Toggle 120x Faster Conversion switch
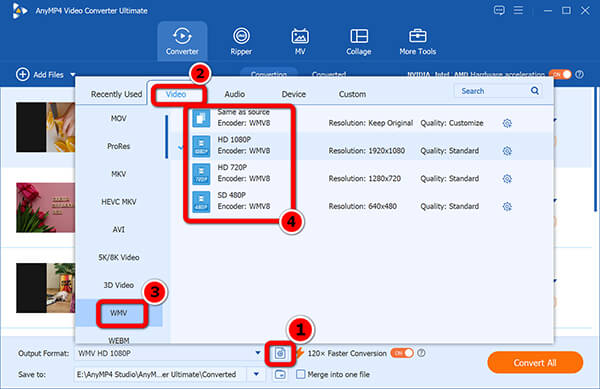 click(x=402, y=353)
